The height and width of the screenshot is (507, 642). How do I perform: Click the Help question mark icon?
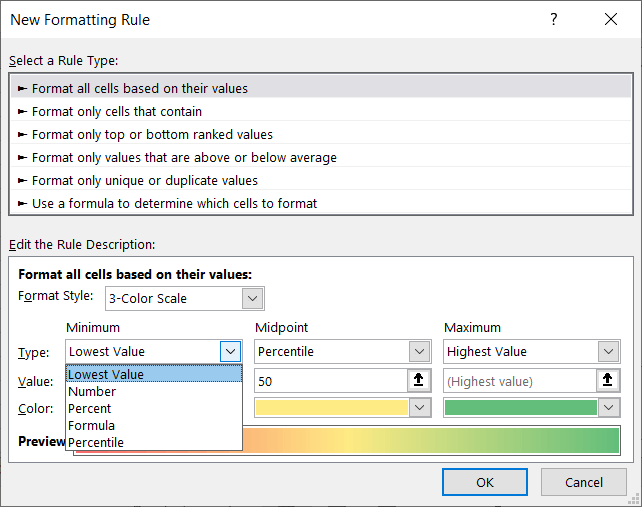pyautogui.click(x=554, y=20)
